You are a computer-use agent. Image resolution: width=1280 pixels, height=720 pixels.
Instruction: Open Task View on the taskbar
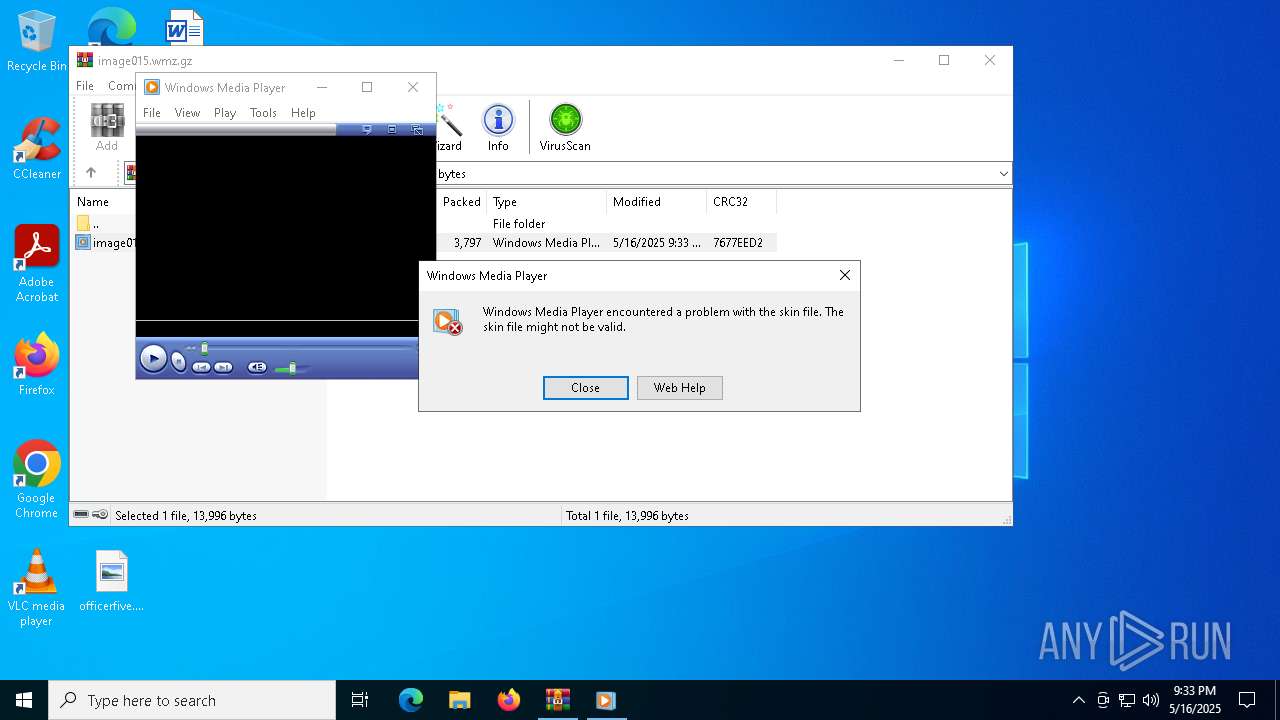click(x=360, y=700)
